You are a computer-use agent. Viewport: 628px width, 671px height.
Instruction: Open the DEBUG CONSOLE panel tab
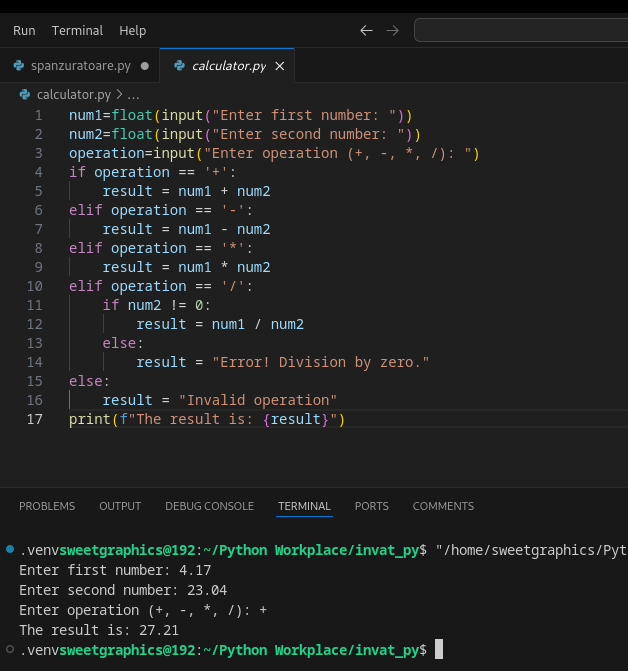(210, 506)
